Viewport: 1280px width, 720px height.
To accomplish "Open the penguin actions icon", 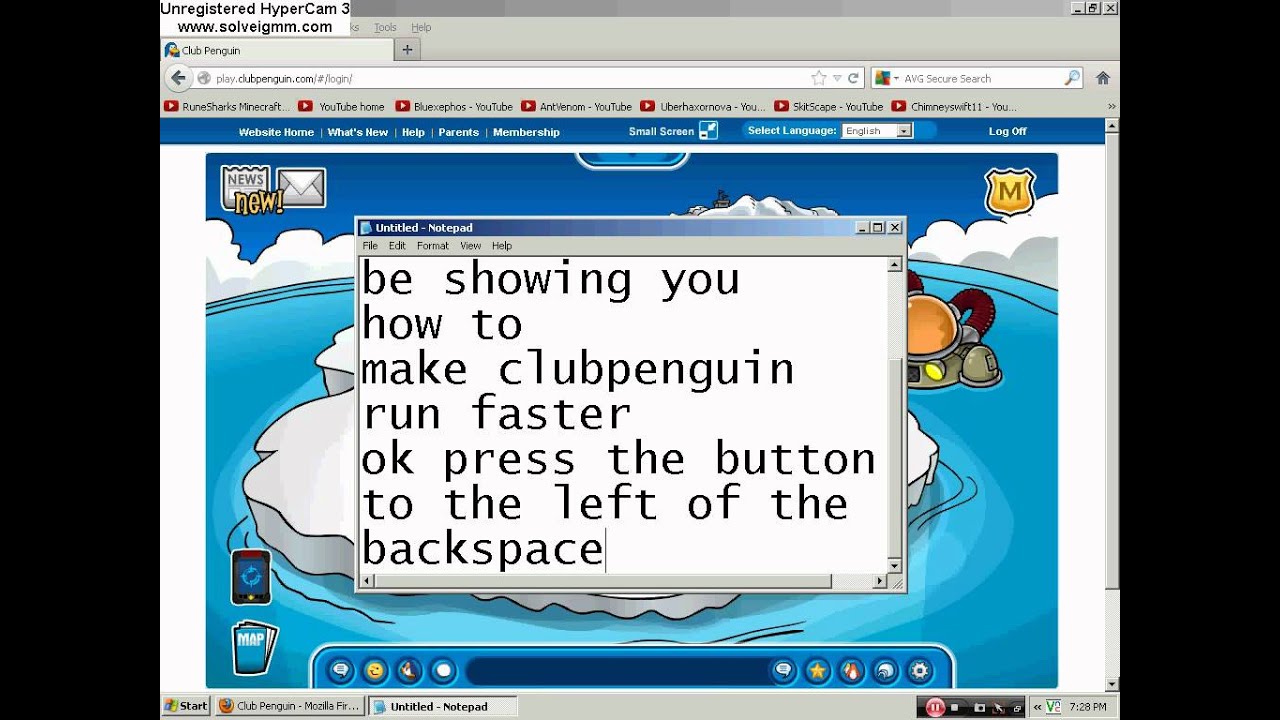I will [408, 670].
